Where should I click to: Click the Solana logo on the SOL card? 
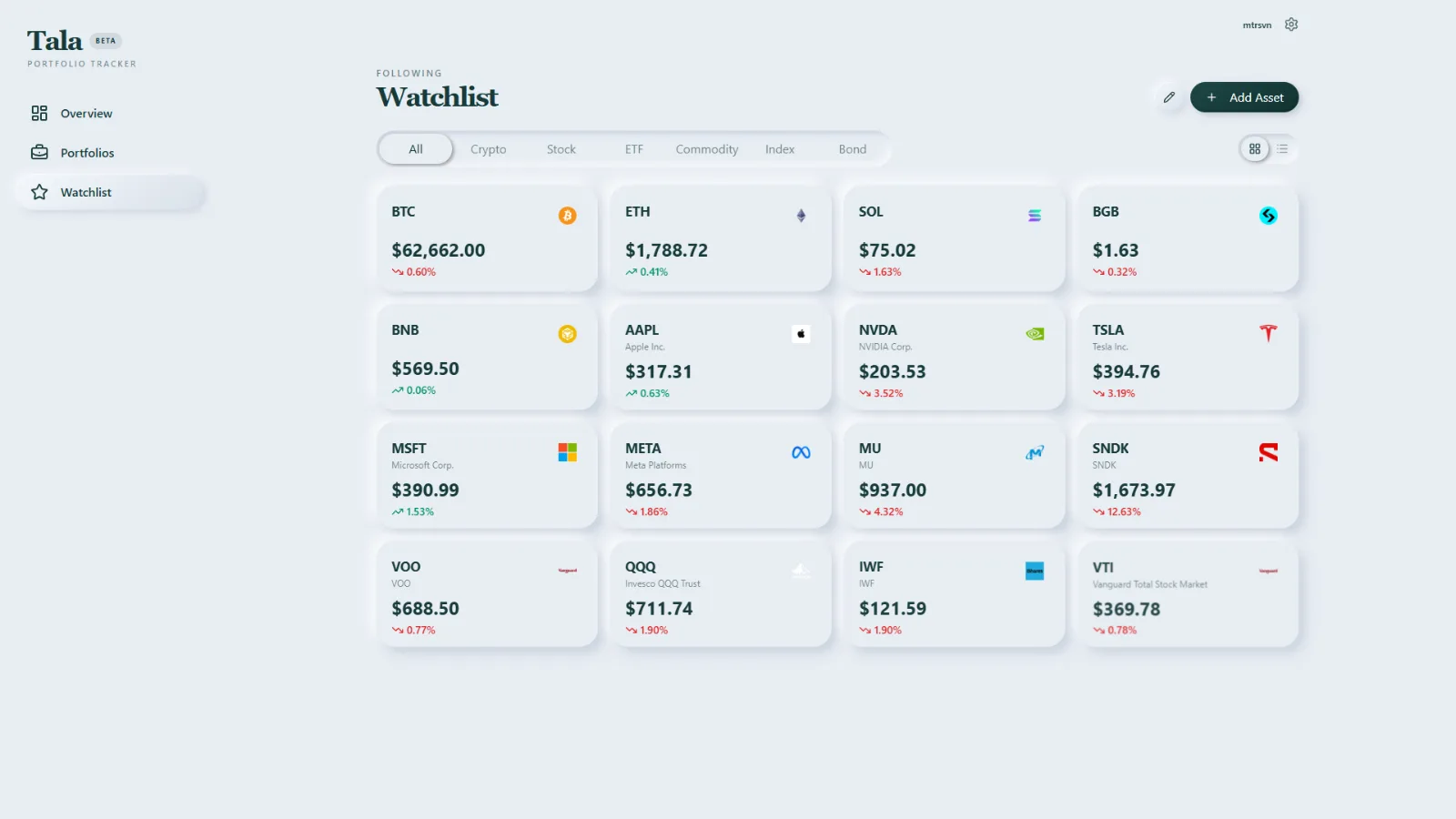[1035, 216]
